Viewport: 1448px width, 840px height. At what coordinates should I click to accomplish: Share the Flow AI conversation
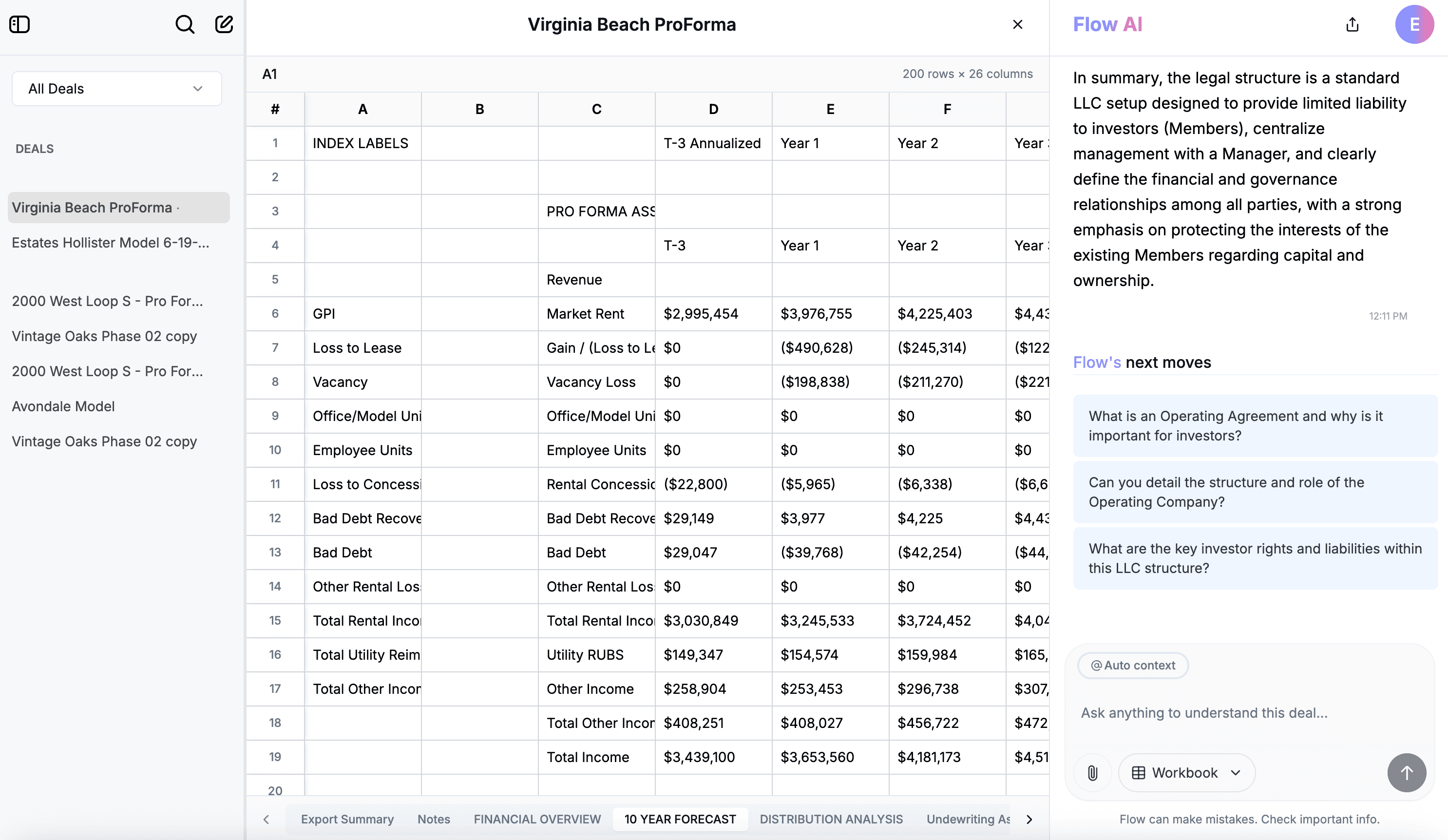coord(1353,24)
